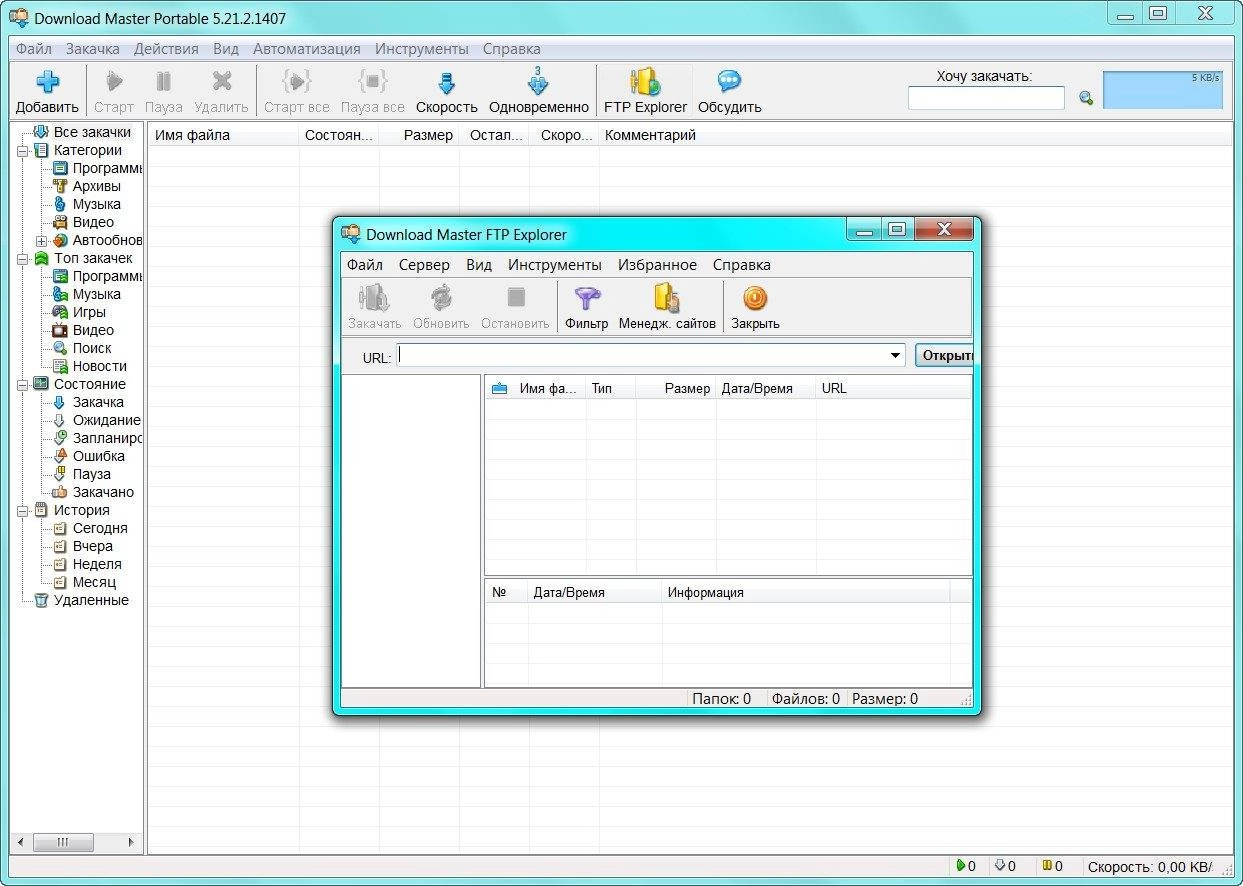Screen dimensions: 1243x886
Task: Select Сегодня under История
Action: tap(100, 528)
